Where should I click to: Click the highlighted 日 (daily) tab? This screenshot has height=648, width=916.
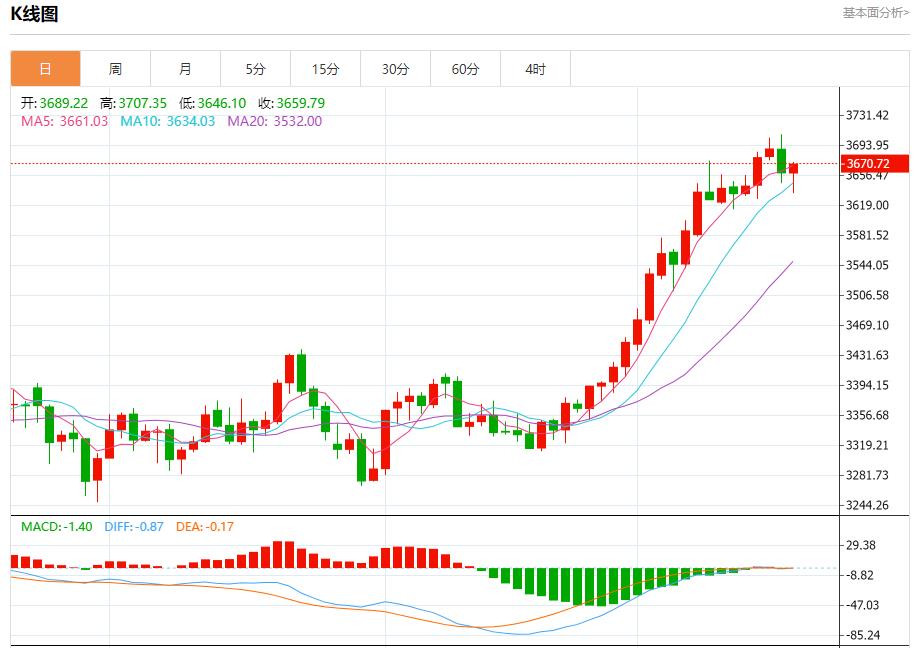[45, 69]
